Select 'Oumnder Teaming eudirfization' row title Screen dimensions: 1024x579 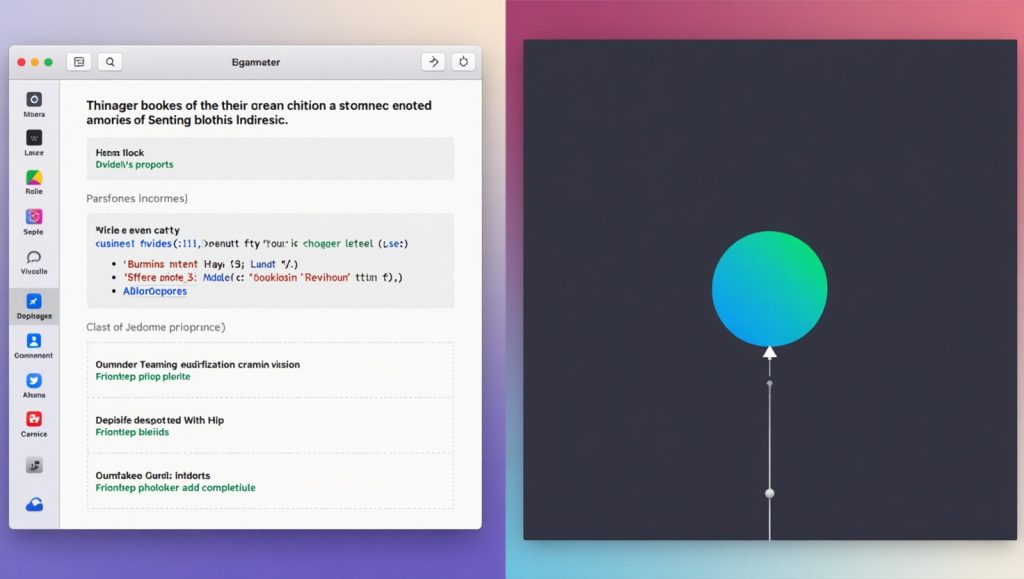(x=197, y=364)
